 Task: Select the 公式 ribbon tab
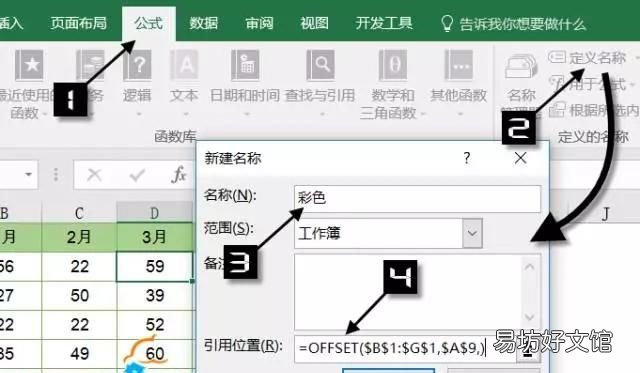(x=149, y=23)
